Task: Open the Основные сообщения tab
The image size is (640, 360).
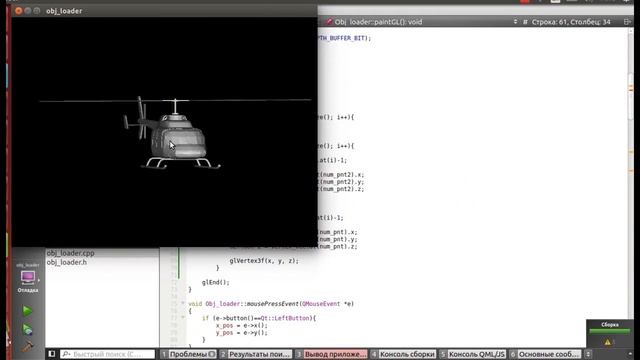Action: [545, 354]
